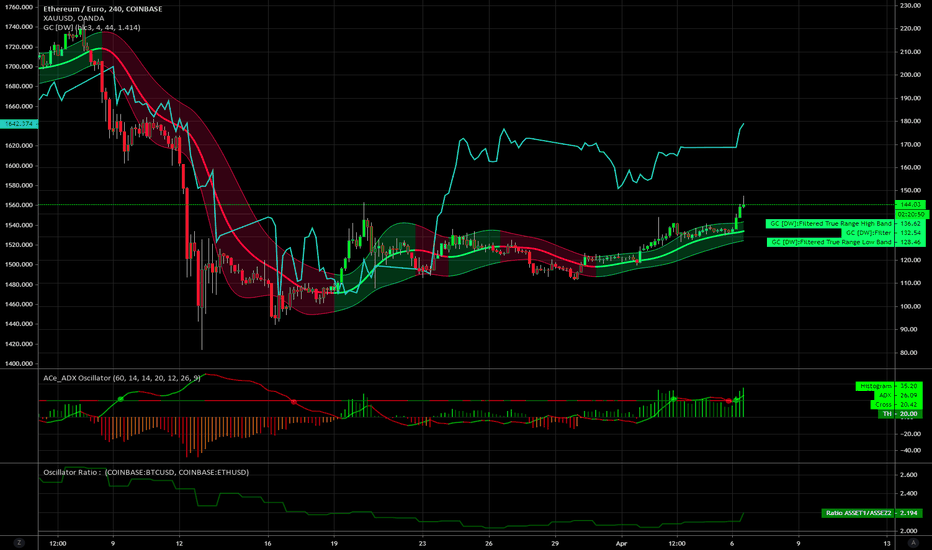Click the 230.00 tick on right price axis
The width and height of the screenshot is (932, 550).
tap(910, 5)
